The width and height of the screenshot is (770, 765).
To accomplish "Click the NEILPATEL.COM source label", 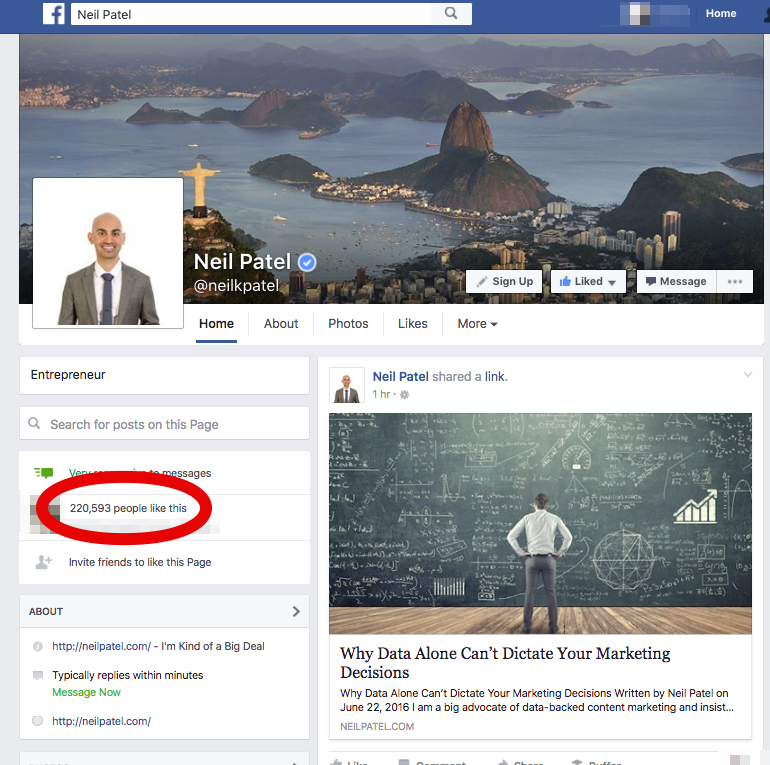I will (x=377, y=726).
